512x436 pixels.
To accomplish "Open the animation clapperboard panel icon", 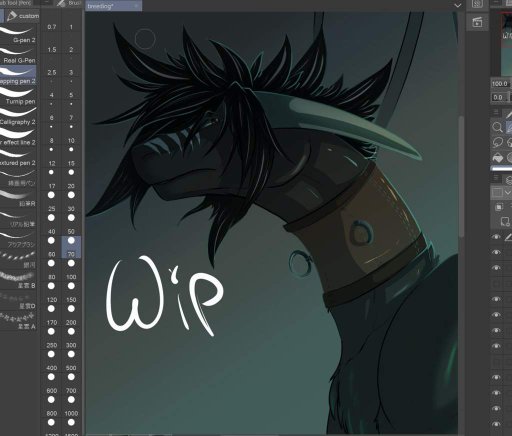I will [x=477, y=22].
